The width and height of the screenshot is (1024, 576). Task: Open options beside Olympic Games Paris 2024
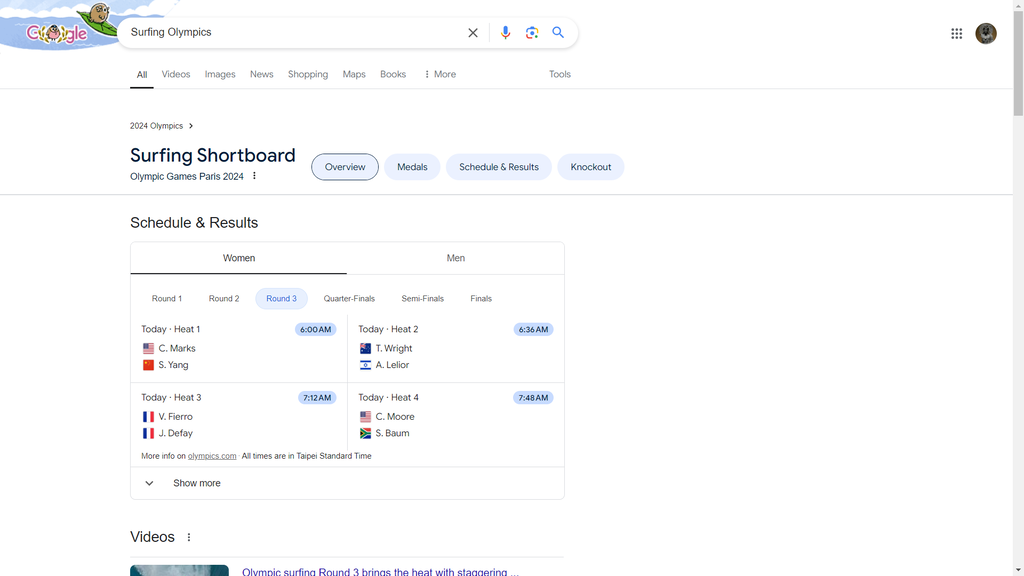pos(254,176)
